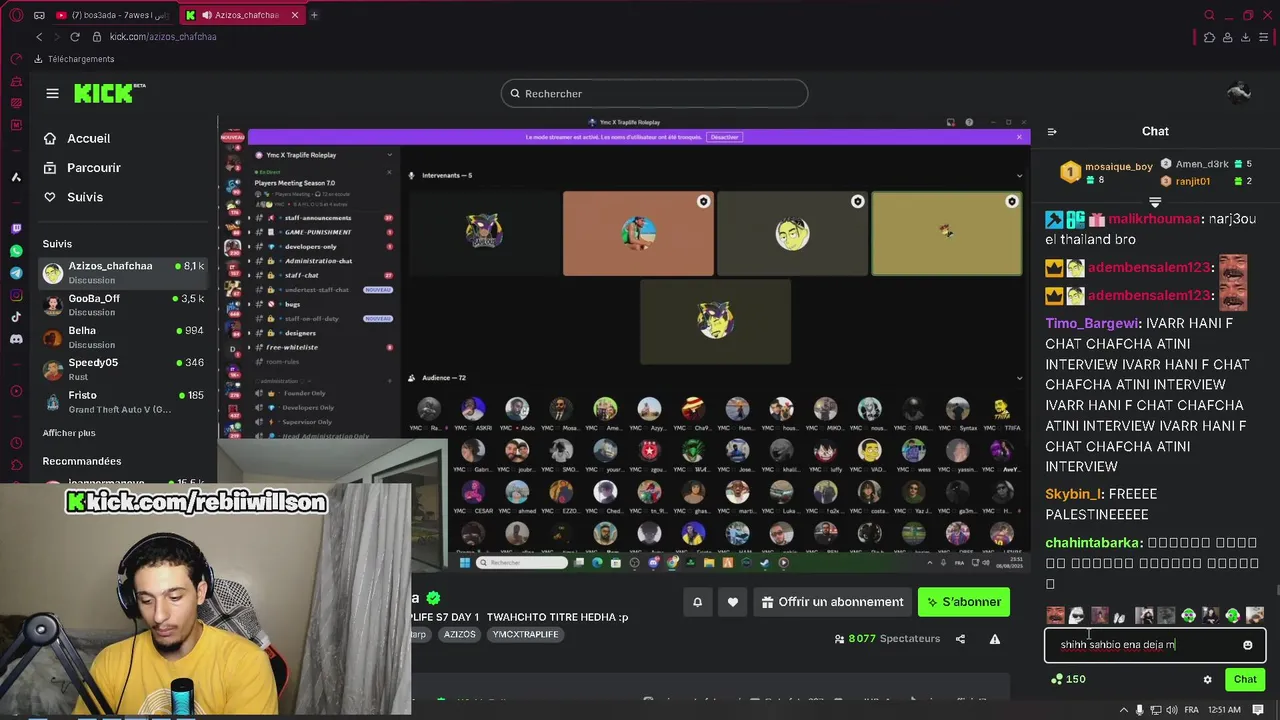Click the Offrir un abonnement button
Viewport: 1280px width, 720px height.
(x=832, y=602)
